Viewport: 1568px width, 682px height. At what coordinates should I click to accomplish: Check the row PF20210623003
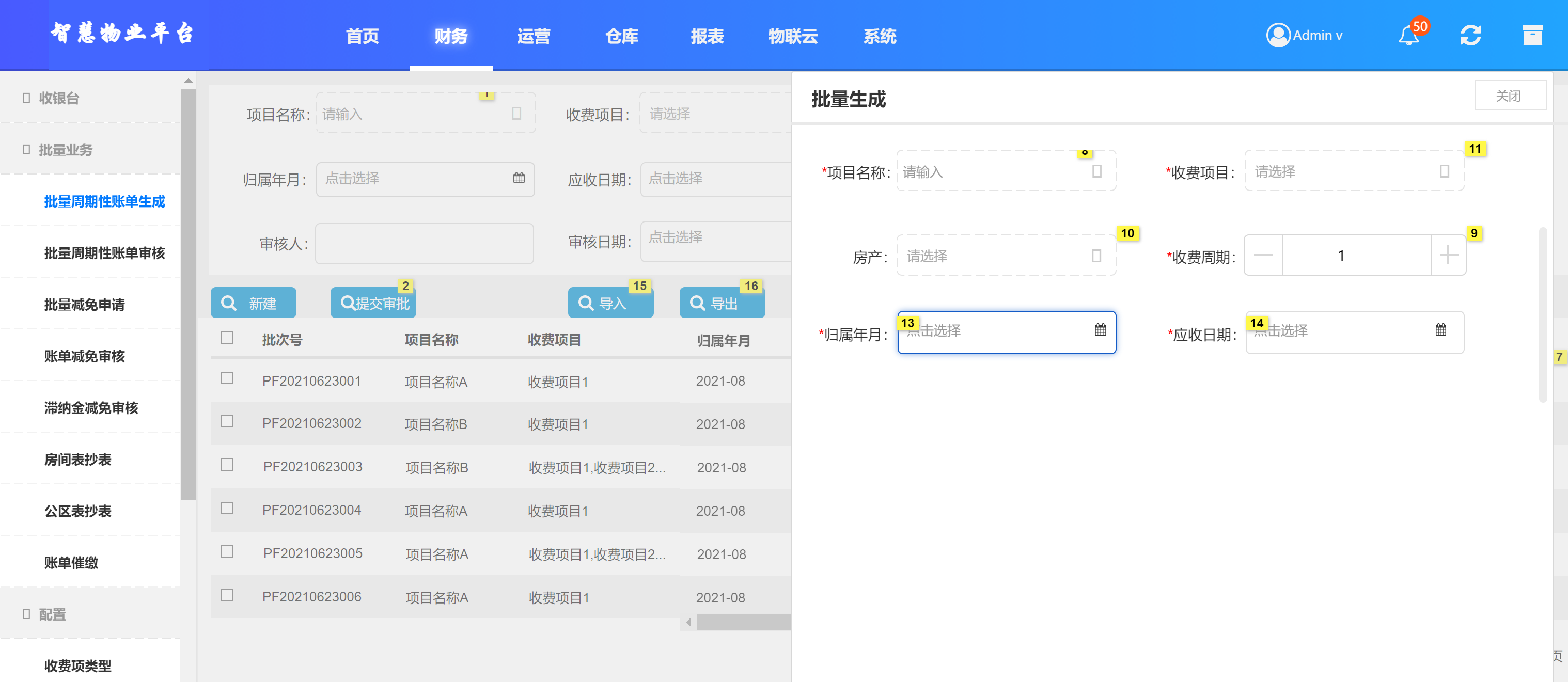(x=227, y=465)
